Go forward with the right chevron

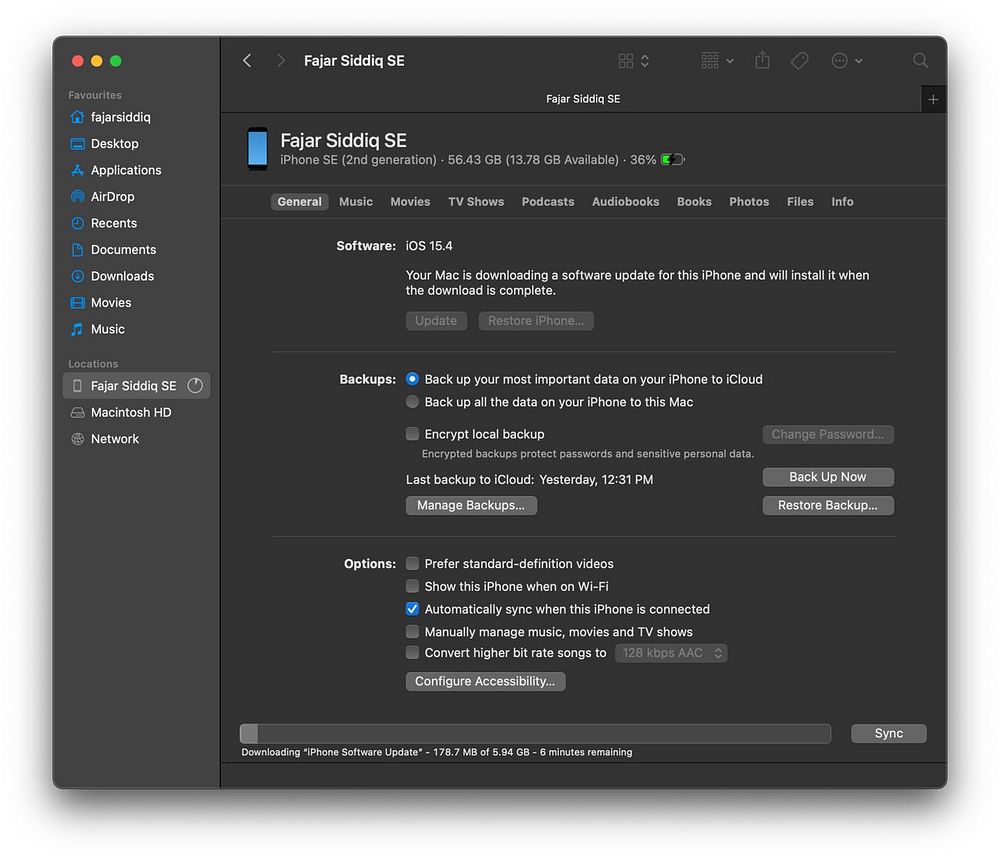[280, 61]
